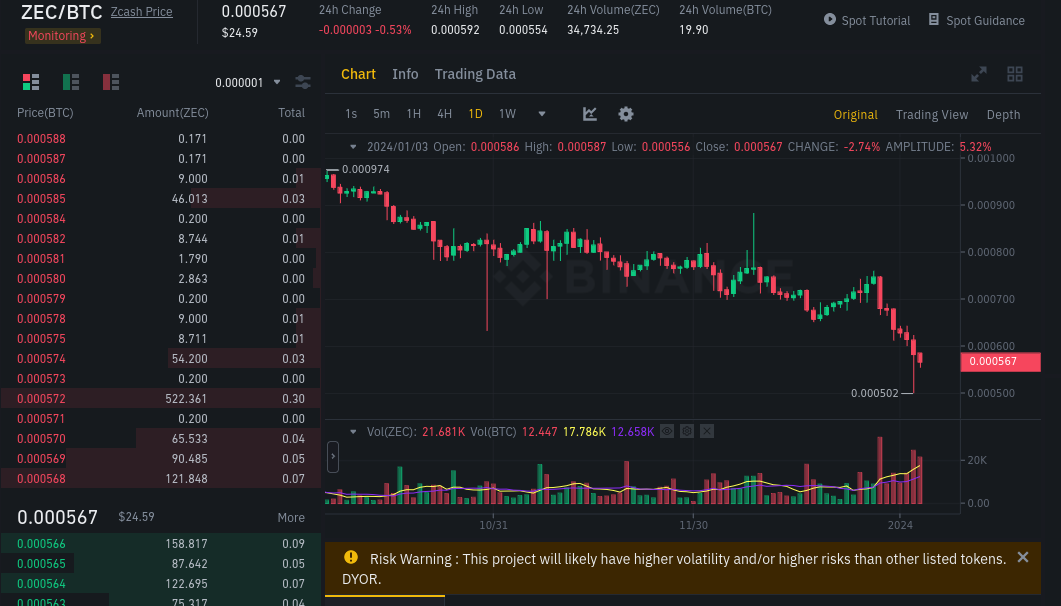Show only sell orders in the order book
1061x606 pixels.
click(111, 82)
